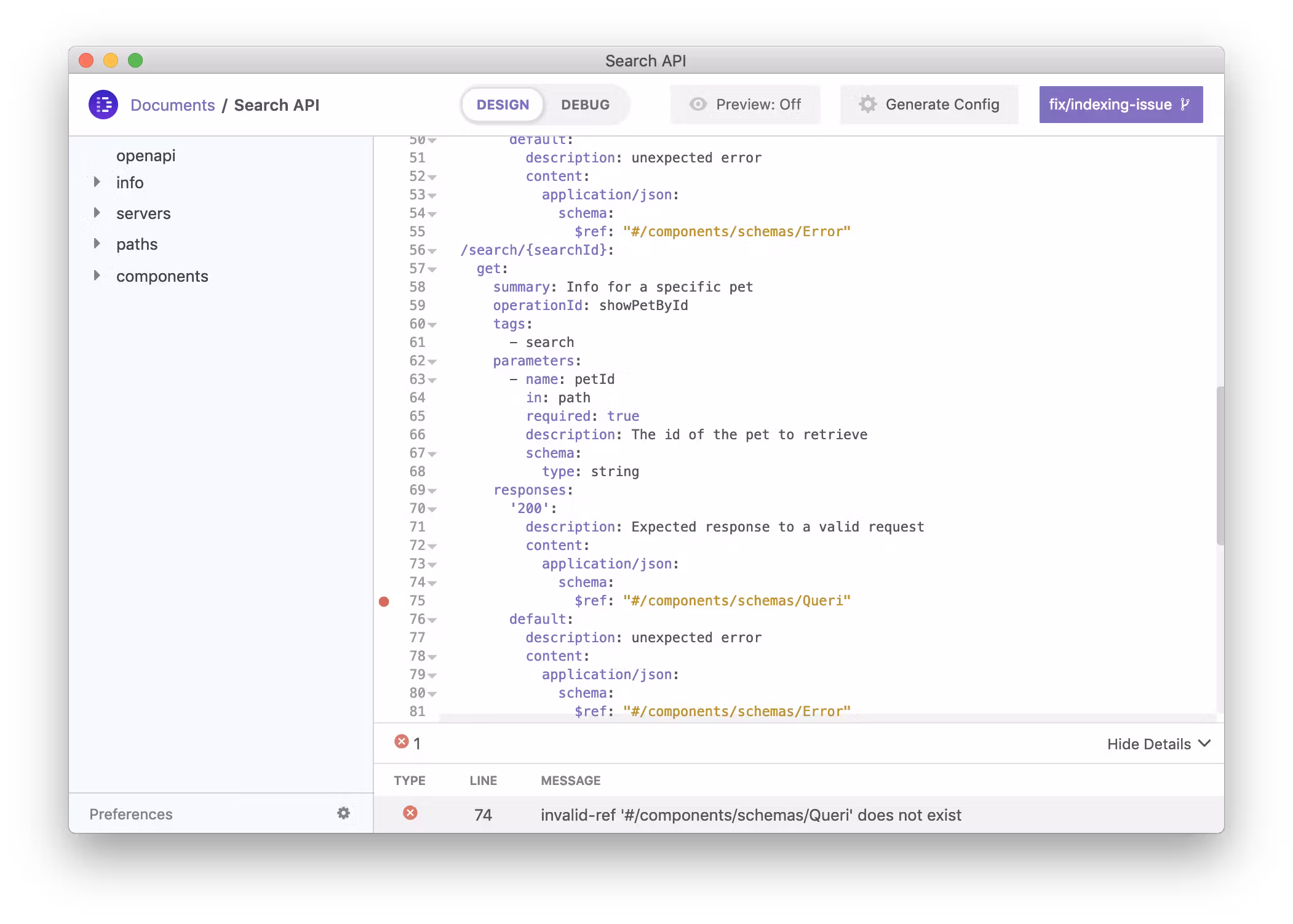1293x924 pixels.
Task: Click Hide Details chevron
Action: (1204, 744)
